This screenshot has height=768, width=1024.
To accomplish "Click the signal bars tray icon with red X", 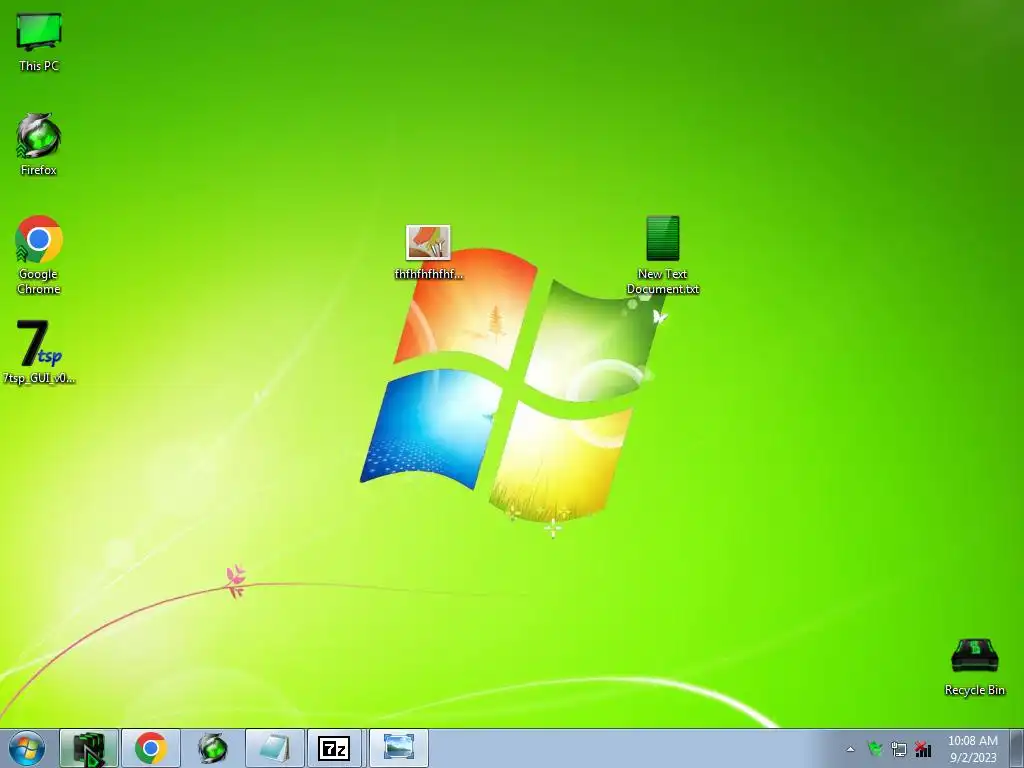I will 923,748.
